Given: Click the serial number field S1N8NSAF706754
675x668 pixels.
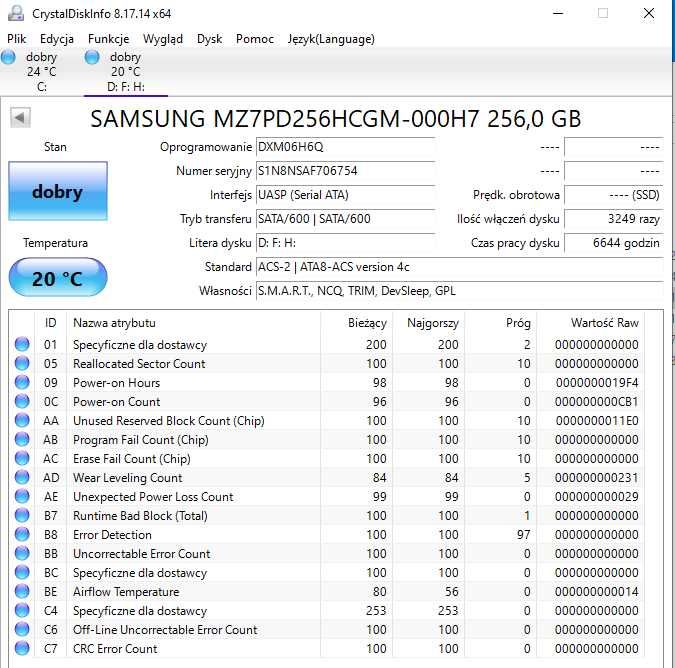Looking at the screenshot, I should coord(345,171).
